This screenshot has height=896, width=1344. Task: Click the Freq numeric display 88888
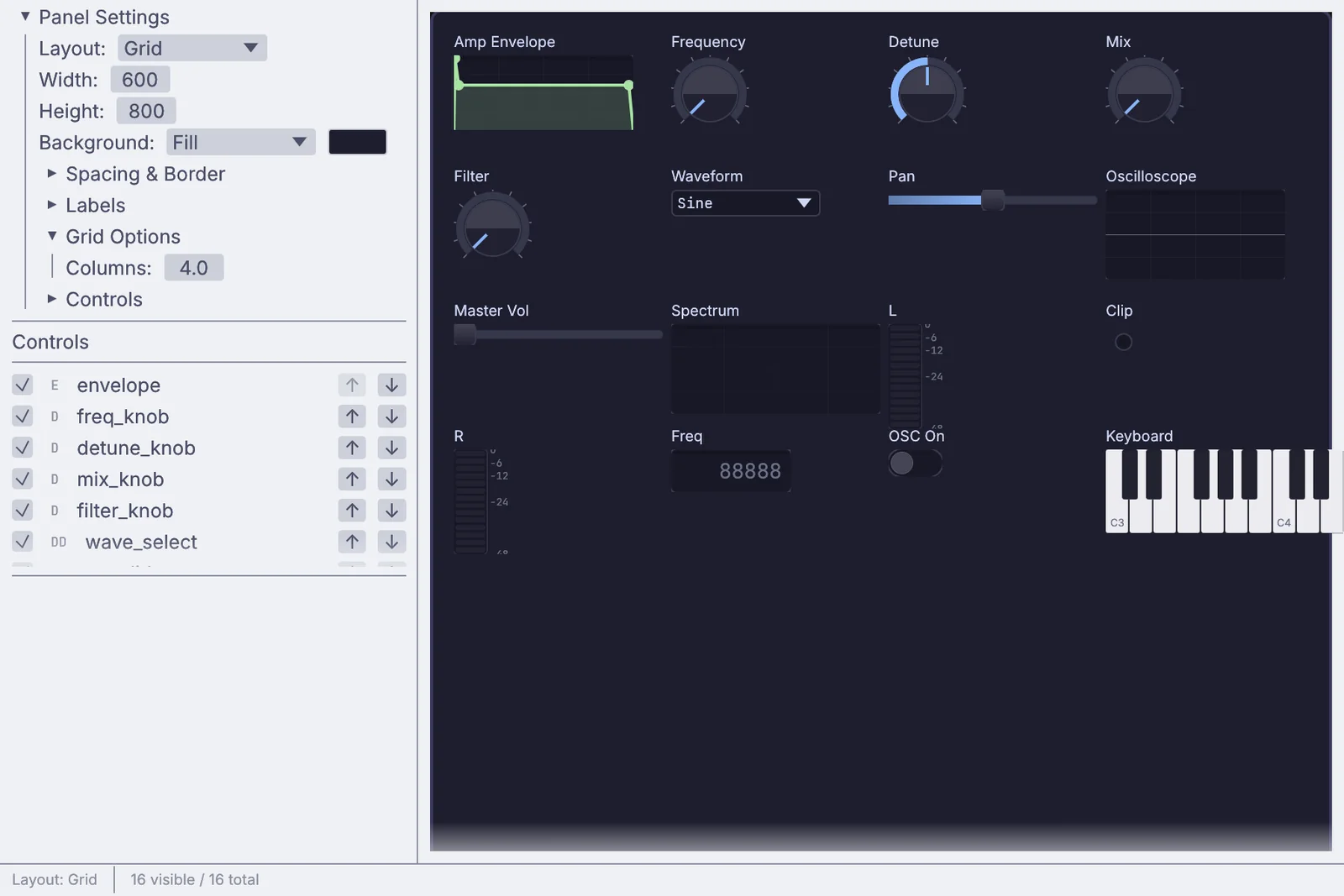(x=731, y=471)
